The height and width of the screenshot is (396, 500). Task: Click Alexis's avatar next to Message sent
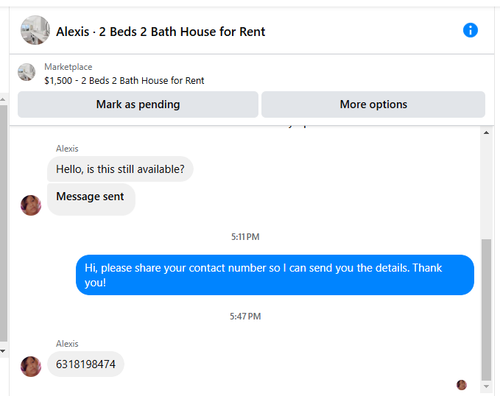point(31,205)
